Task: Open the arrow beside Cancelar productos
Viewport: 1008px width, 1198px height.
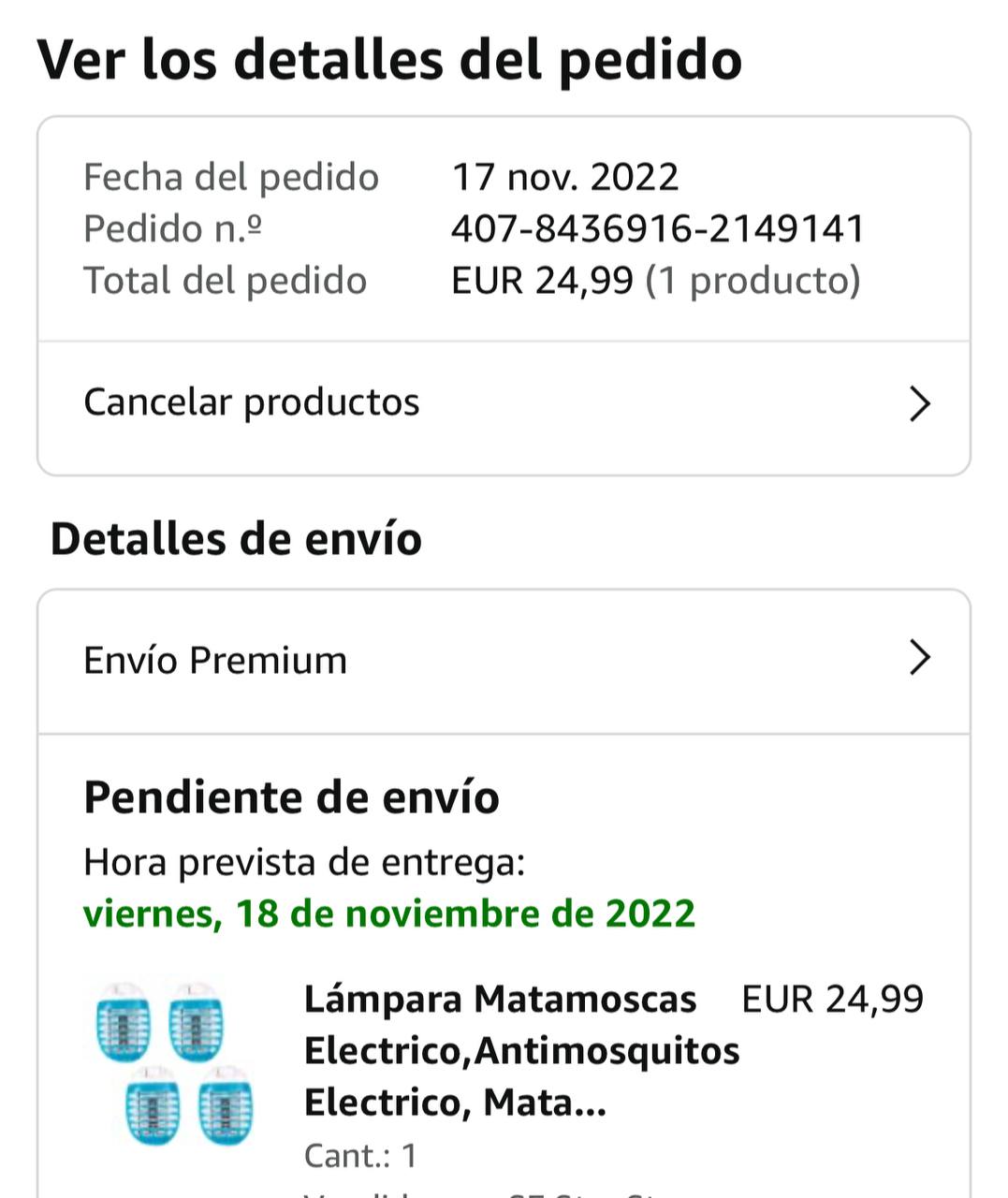Action: click(x=920, y=404)
